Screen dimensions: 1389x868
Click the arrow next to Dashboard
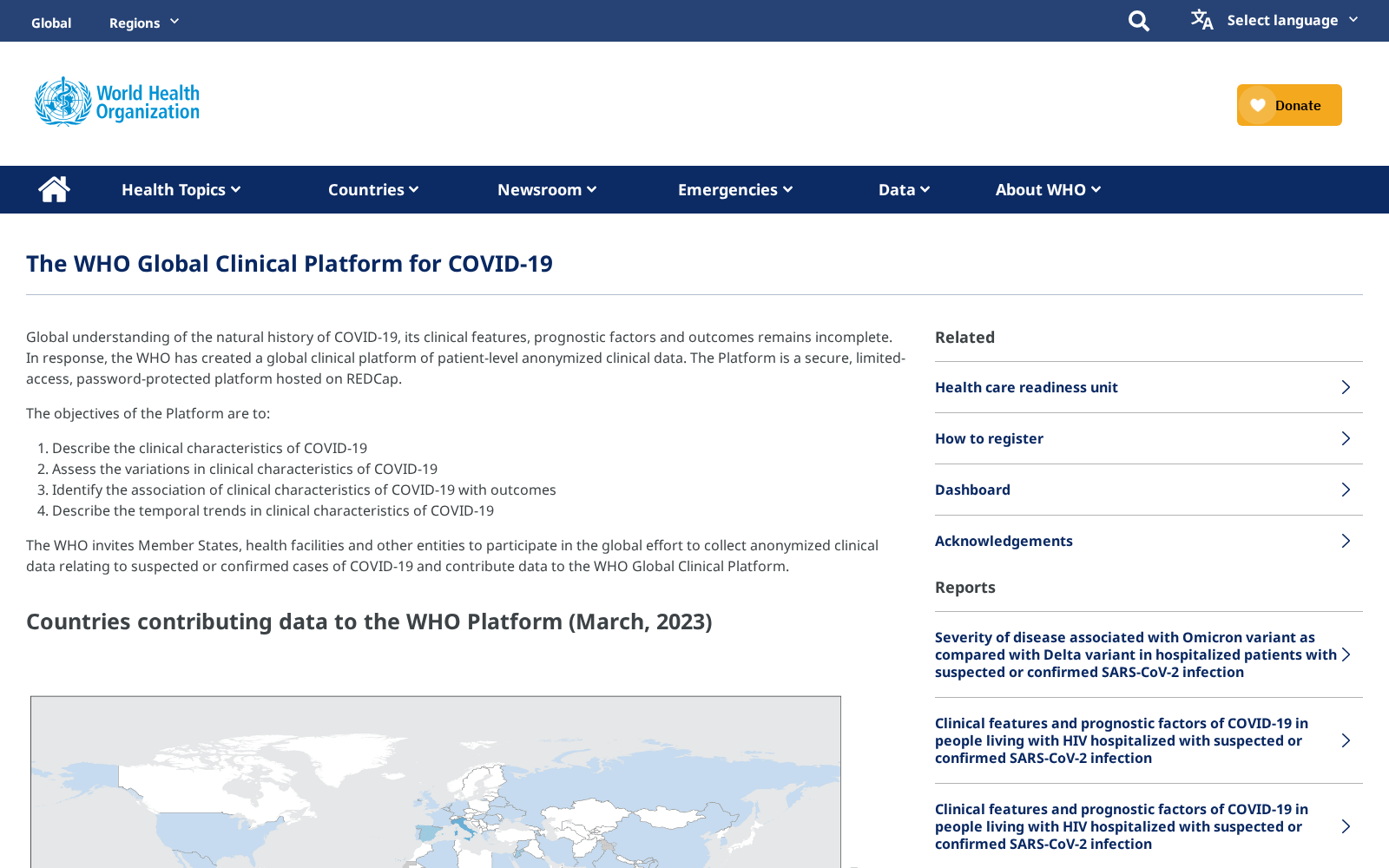(x=1346, y=490)
